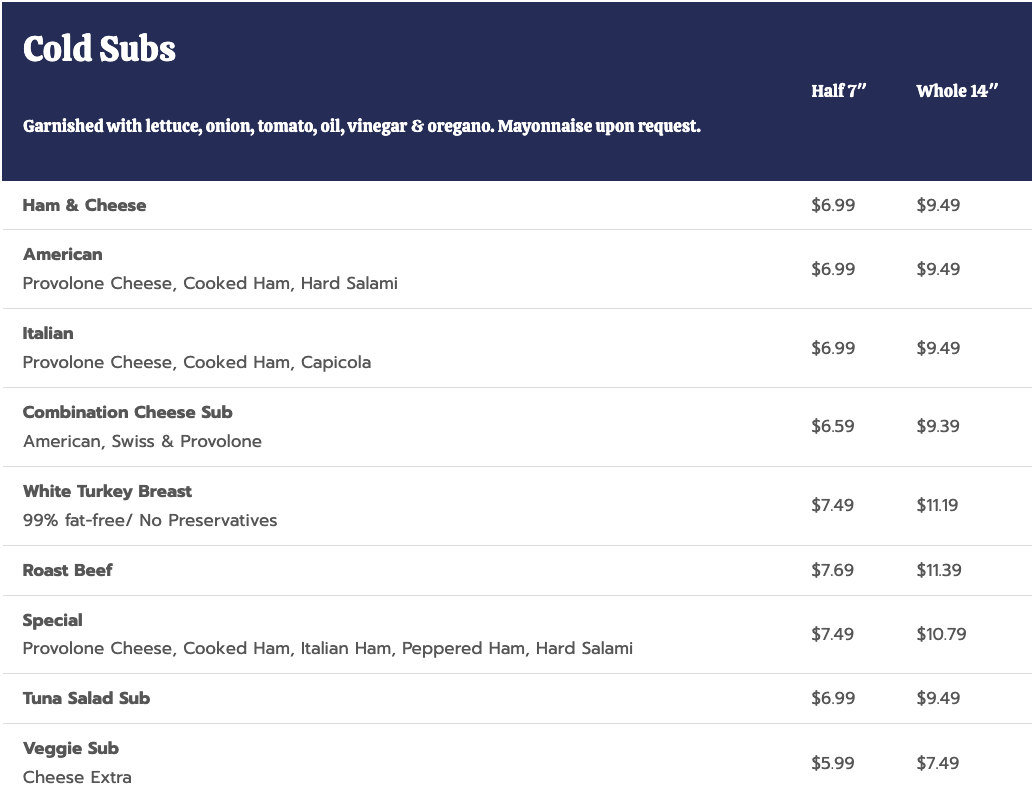This screenshot has width=1032, height=802.
Task: Click the Cold Subs heading
Action: pos(99,49)
